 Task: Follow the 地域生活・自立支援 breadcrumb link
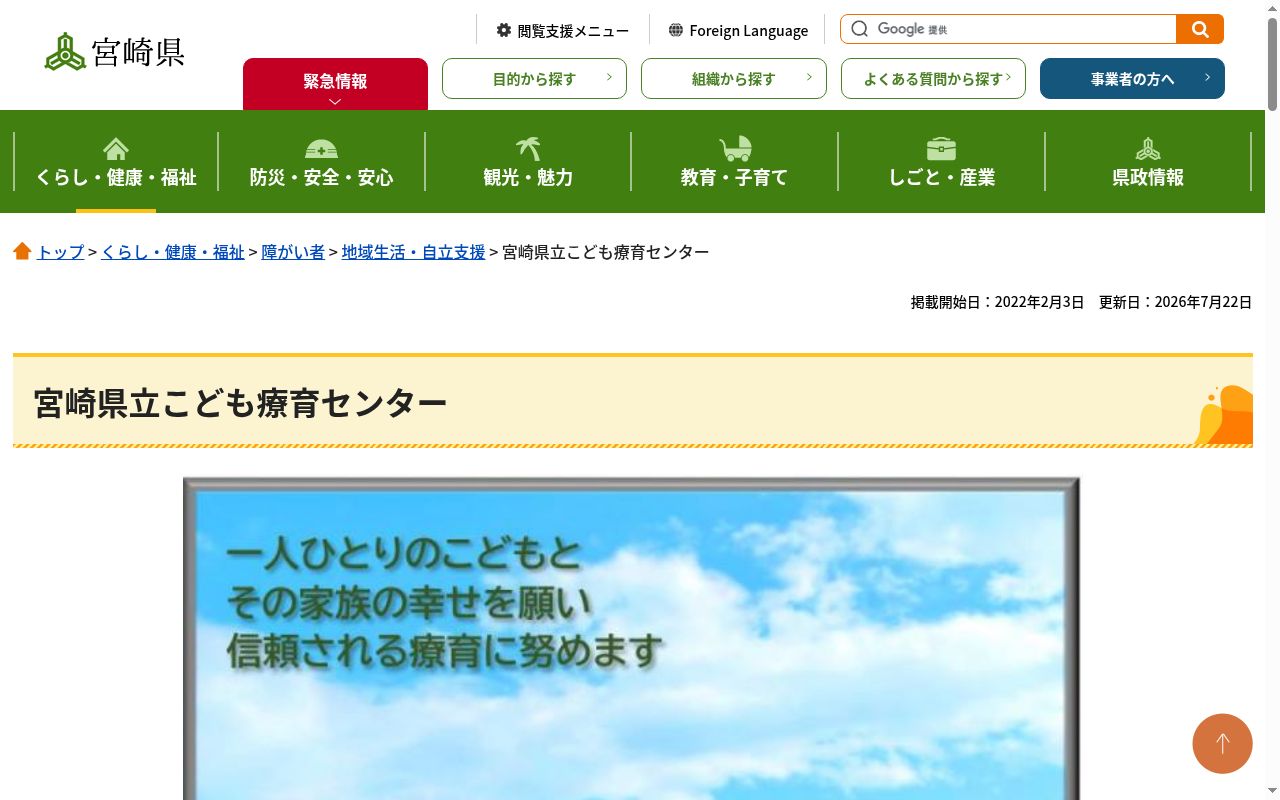tap(413, 252)
